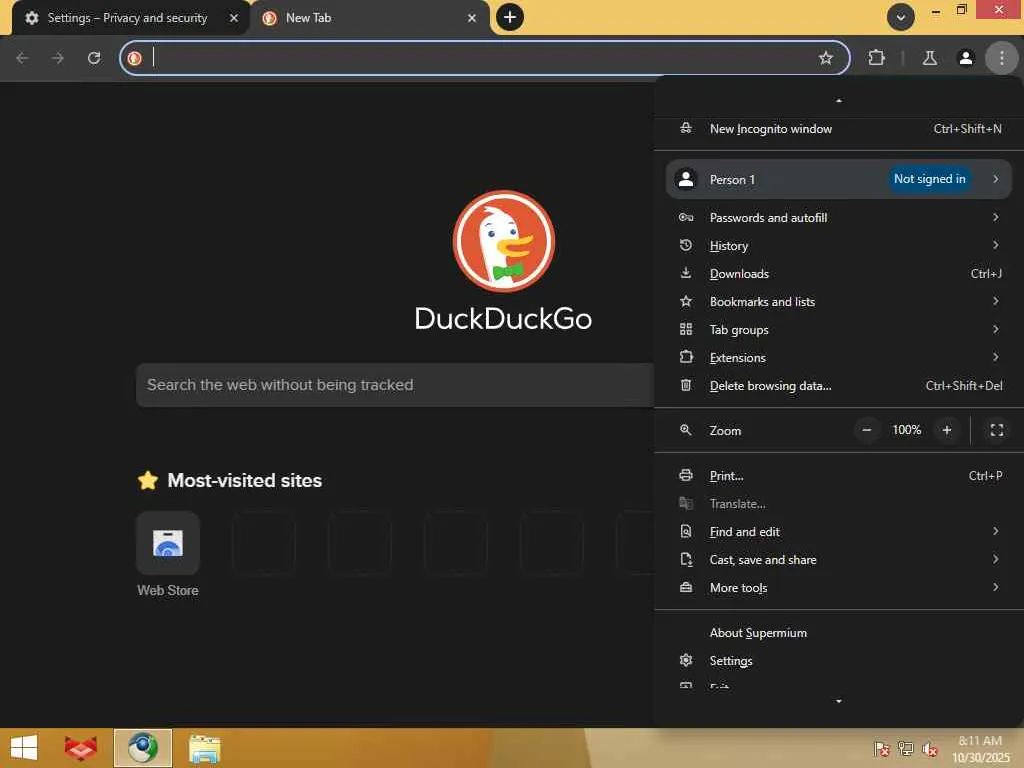The width and height of the screenshot is (1024, 768).
Task: Bookmark this tab with the star icon
Action: pos(825,58)
